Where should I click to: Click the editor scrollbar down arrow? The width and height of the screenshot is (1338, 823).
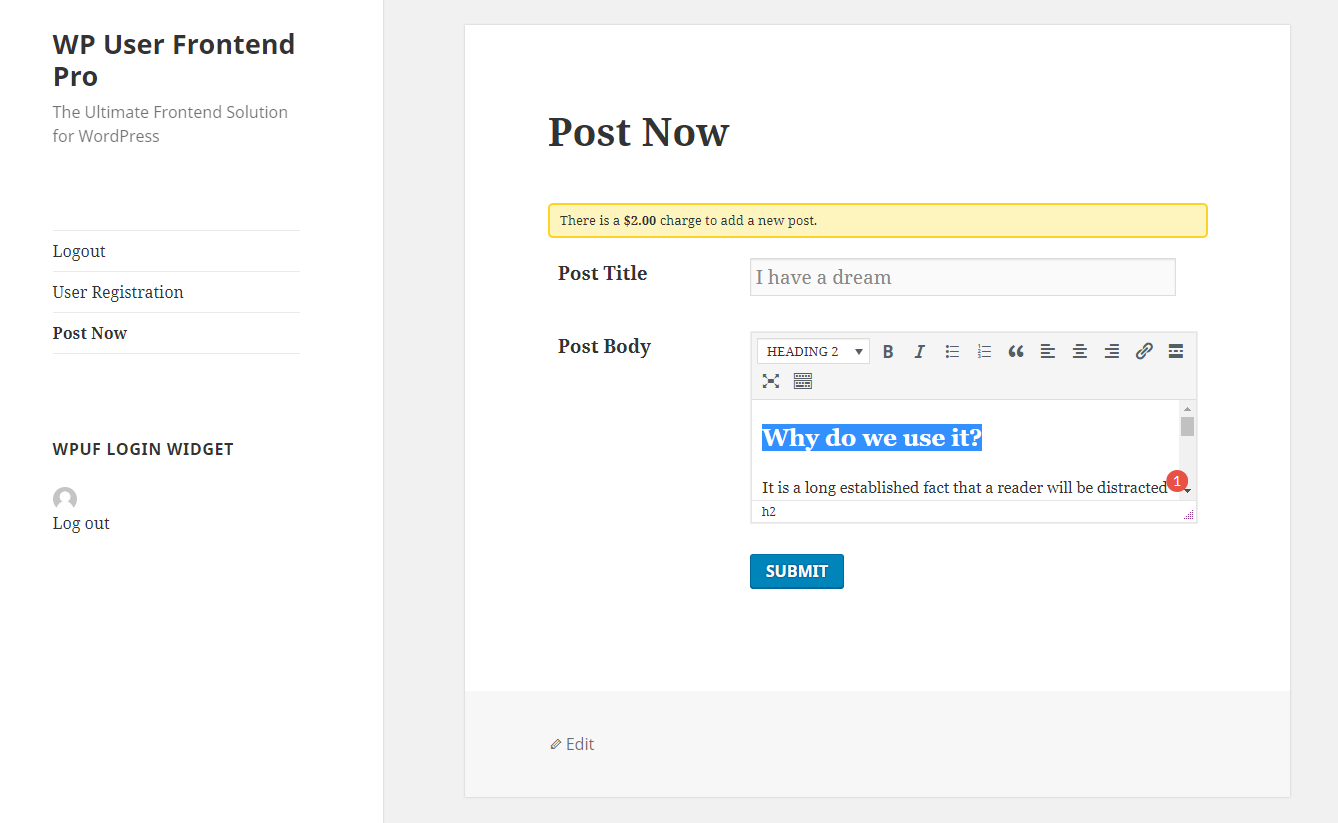pyautogui.click(x=1187, y=490)
